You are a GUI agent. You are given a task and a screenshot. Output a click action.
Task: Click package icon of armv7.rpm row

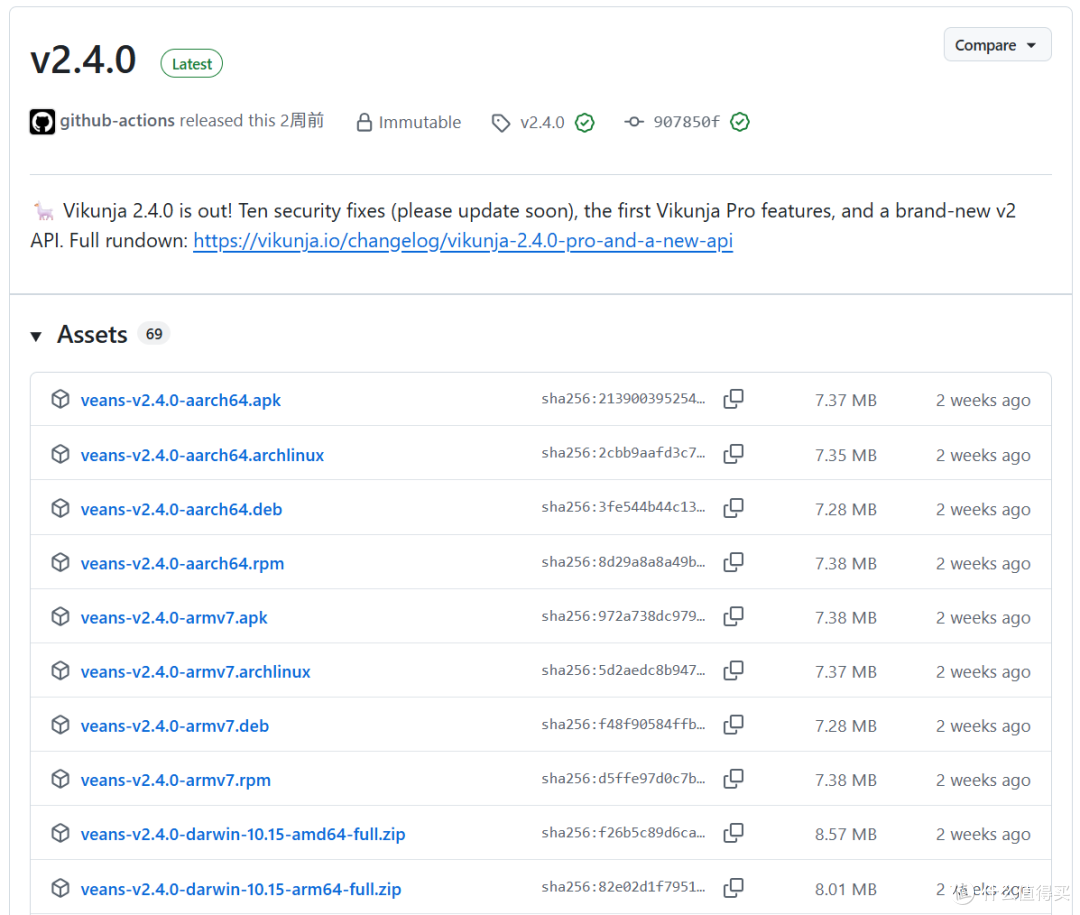[x=61, y=779]
